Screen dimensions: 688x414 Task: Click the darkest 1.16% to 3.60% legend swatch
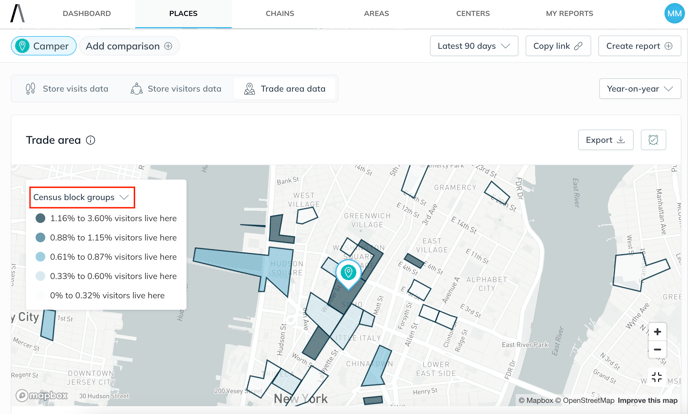click(x=41, y=218)
